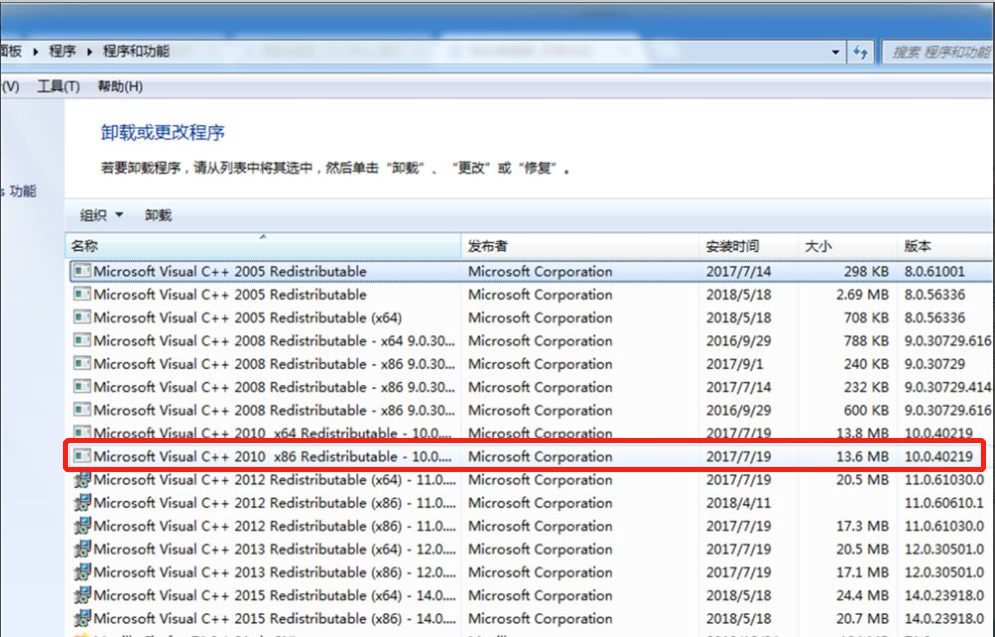This screenshot has height=637, width=995.
Task: Select Microsoft Visual C++ 2010 x86 Redistributable row
Action: tap(524, 456)
